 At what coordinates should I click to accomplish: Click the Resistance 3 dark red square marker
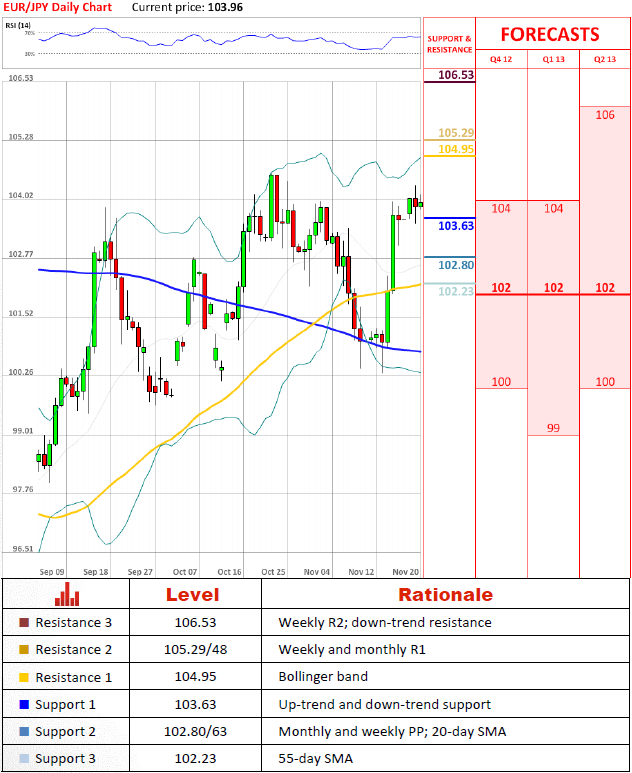click(x=24, y=622)
